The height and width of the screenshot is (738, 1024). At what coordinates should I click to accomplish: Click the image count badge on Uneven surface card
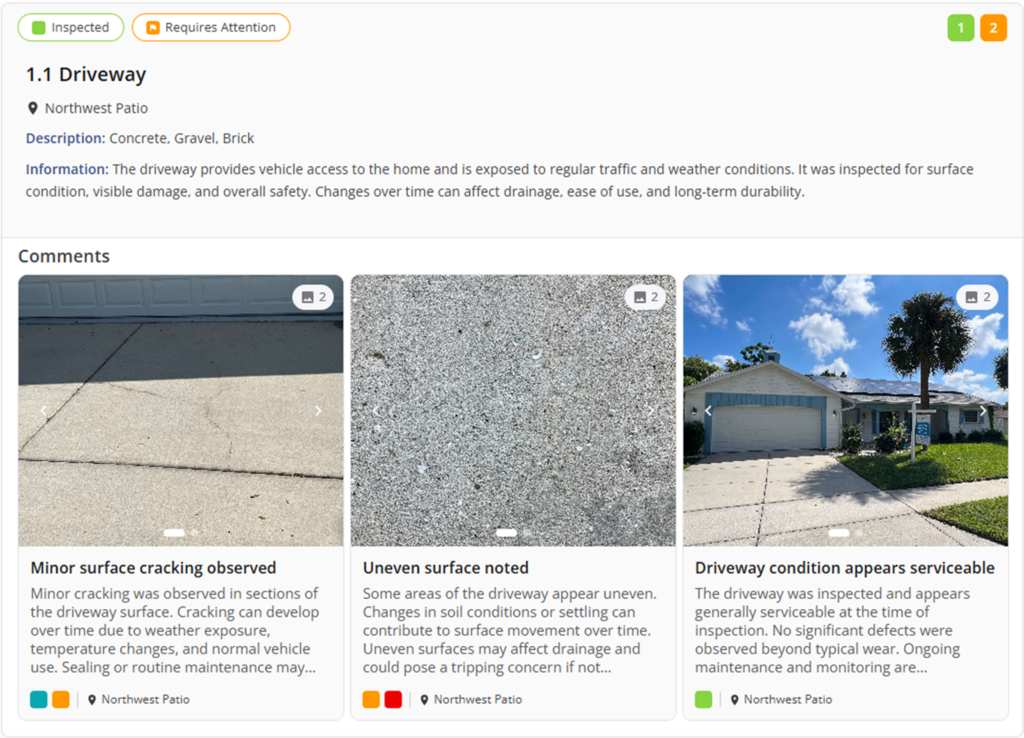click(x=645, y=296)
